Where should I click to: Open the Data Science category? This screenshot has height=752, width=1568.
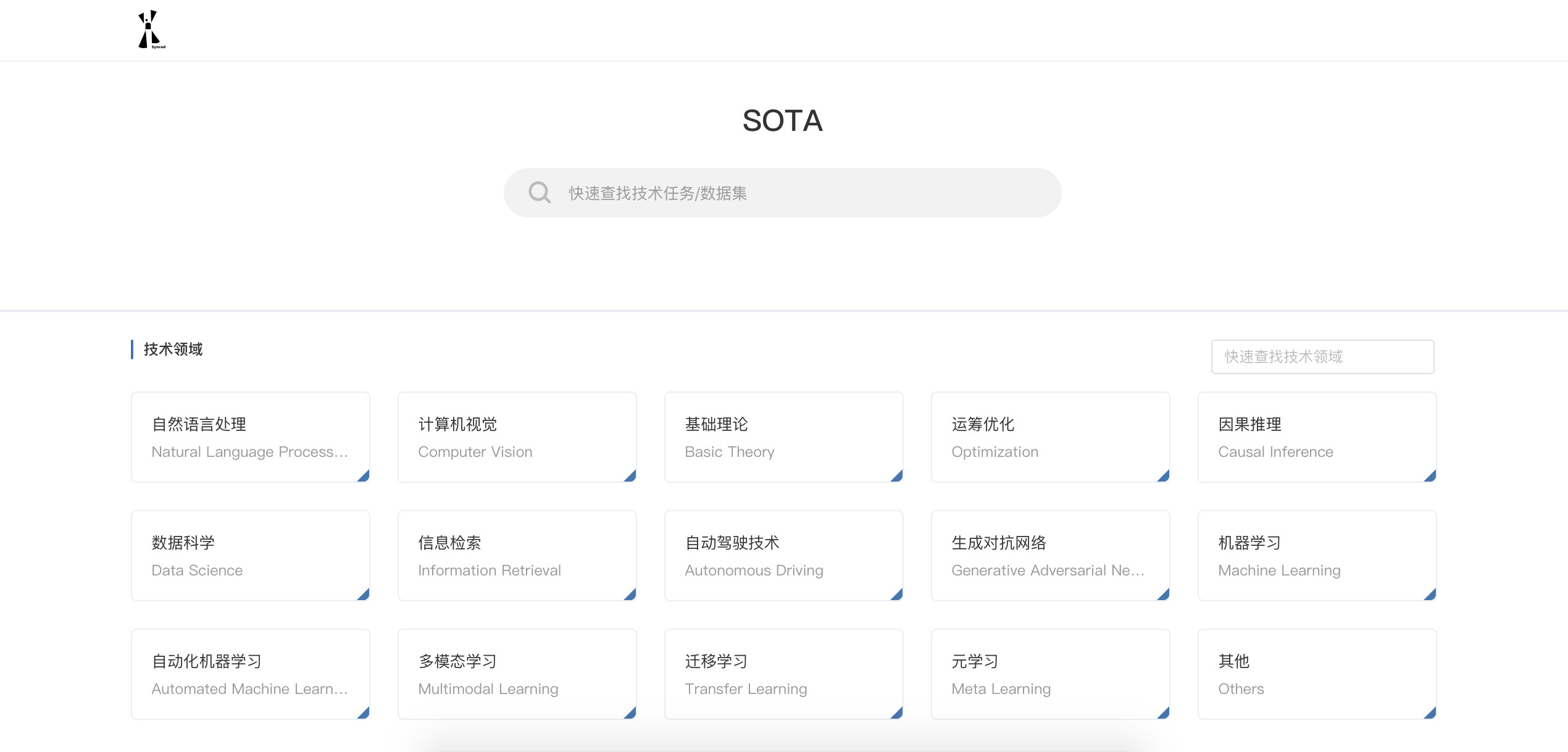(x=249, y=555)
